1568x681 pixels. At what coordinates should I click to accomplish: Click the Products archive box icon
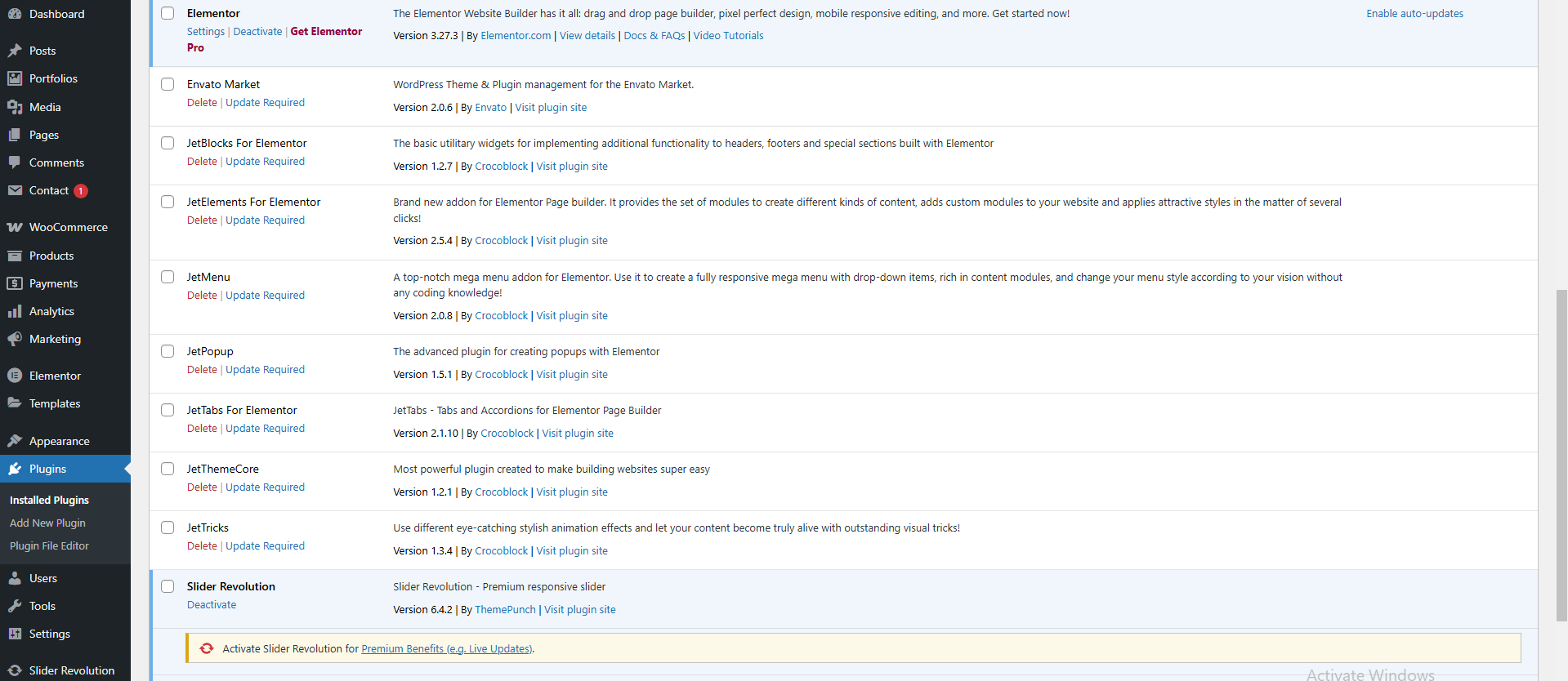pos(15,256)
